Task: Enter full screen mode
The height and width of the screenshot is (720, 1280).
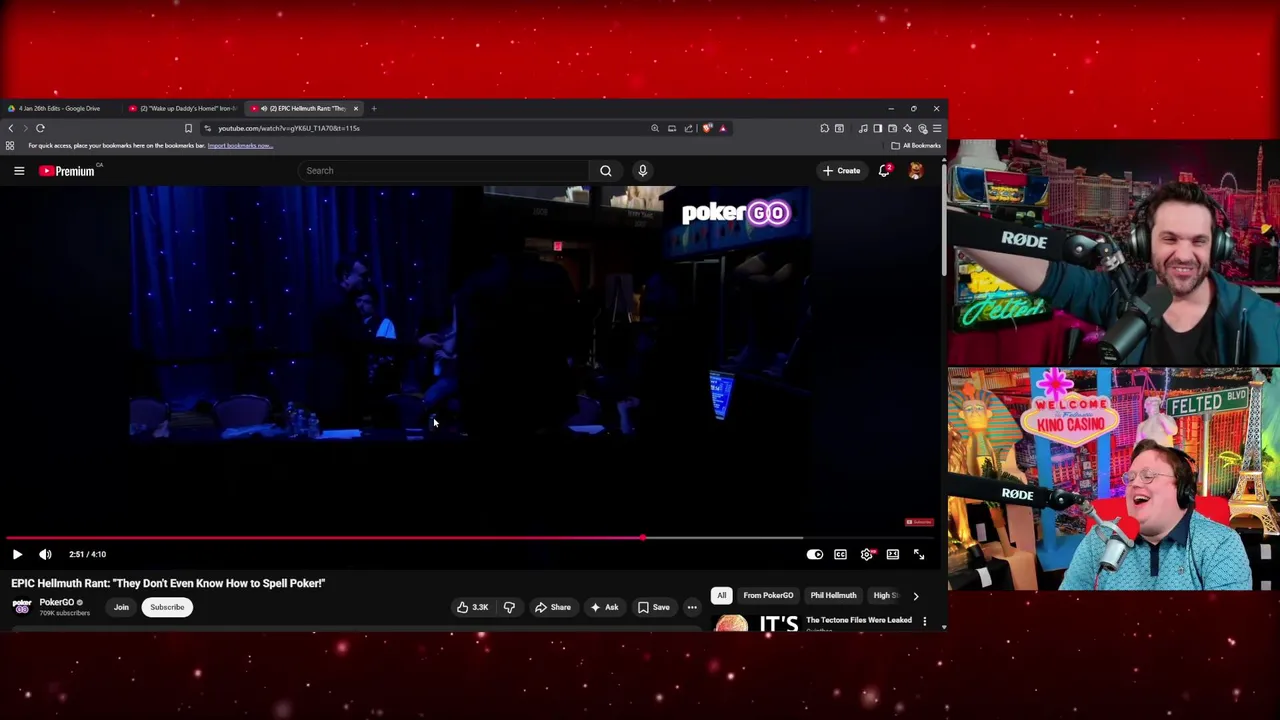Action: pyautogui.click(x=919, y=554)
